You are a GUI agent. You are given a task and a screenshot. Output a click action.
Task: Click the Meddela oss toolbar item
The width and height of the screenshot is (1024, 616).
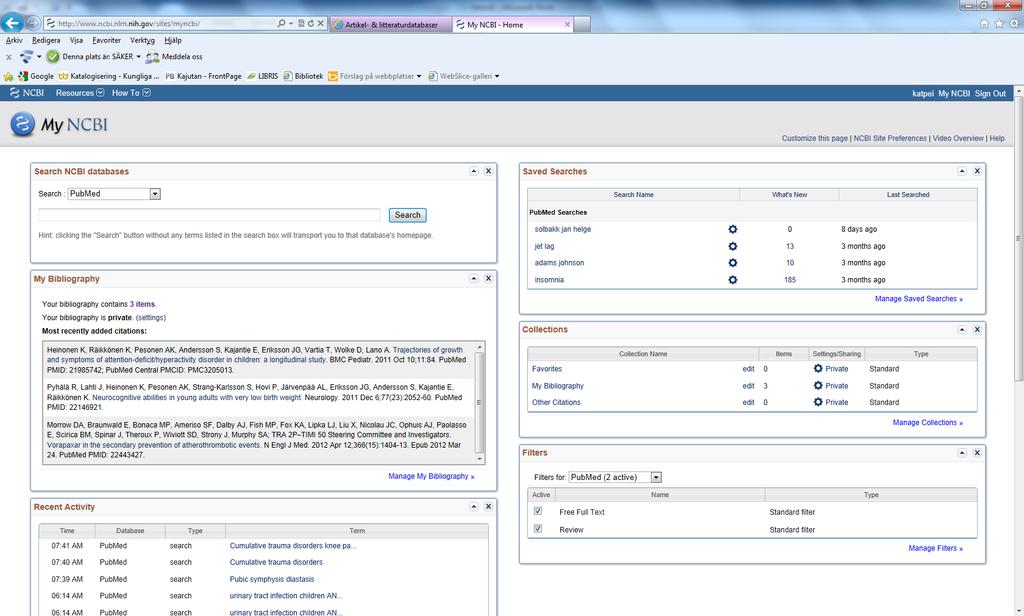pos(174,57)
